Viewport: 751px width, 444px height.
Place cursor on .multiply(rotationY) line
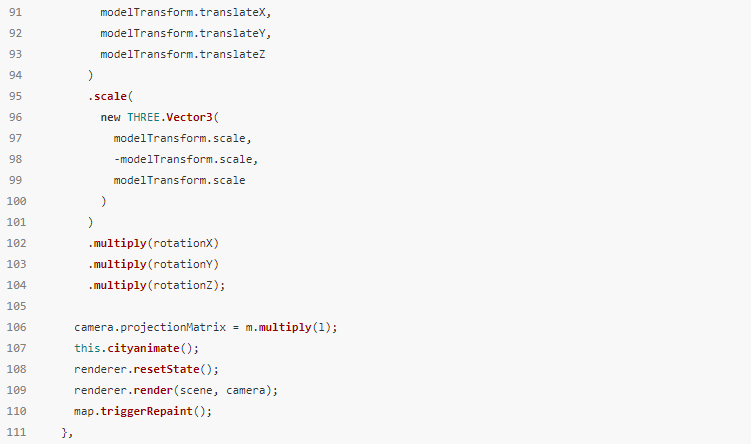(153, 264)
